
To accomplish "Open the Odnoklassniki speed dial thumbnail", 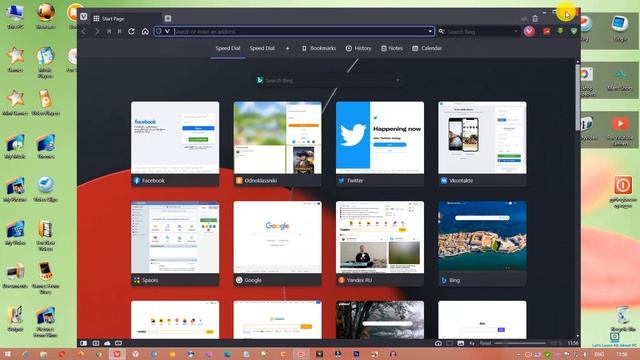I will (x=278, y=144).
